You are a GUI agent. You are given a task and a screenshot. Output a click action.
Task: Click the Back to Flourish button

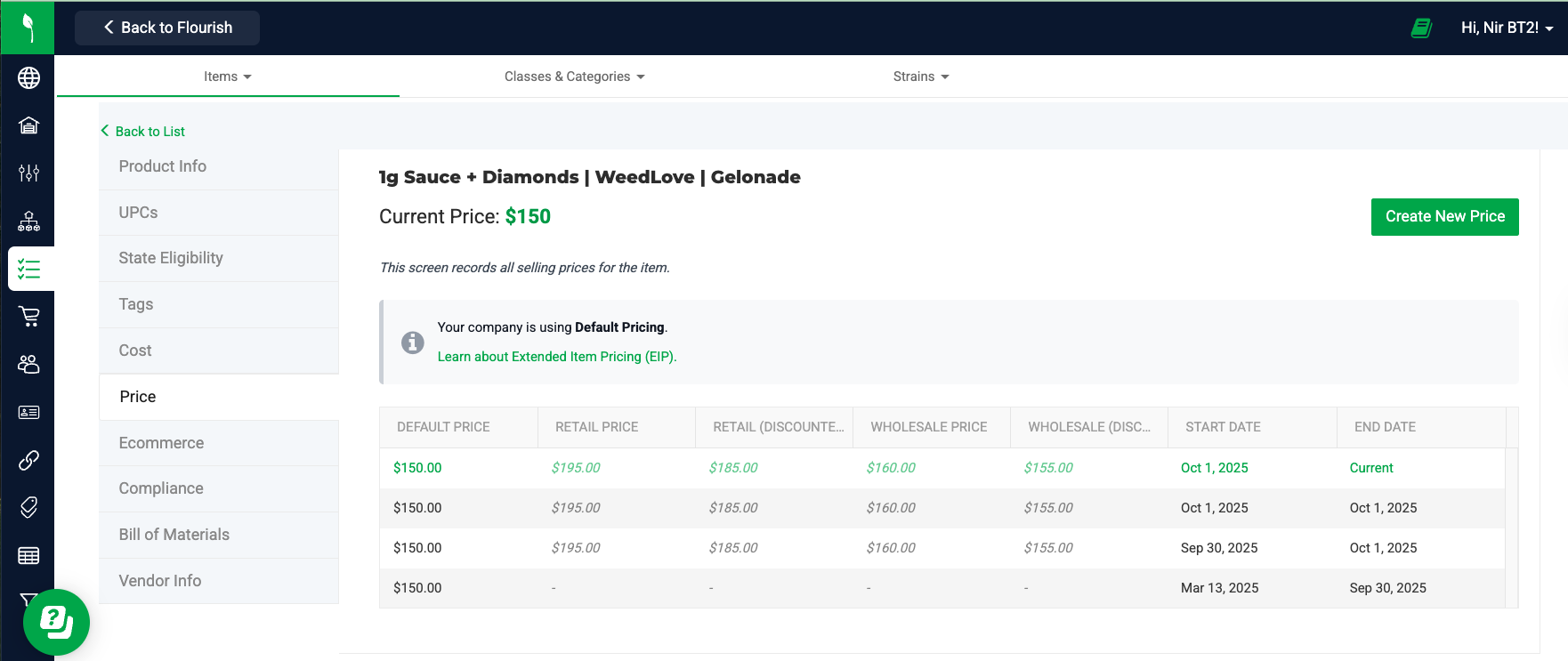pyautogui.click(x=167, y=28)
